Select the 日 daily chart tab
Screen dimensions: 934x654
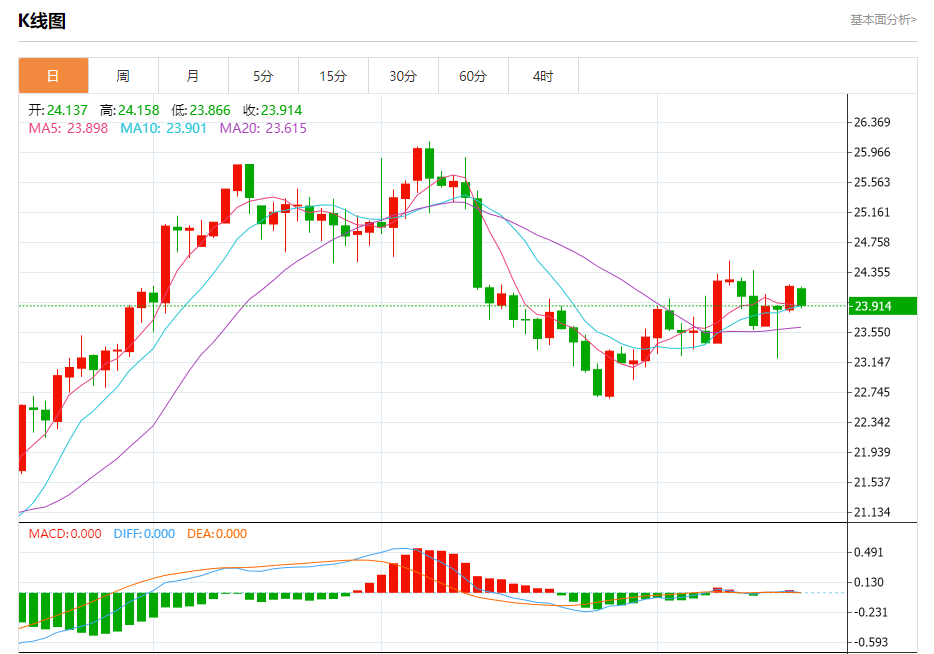(54, 76)
